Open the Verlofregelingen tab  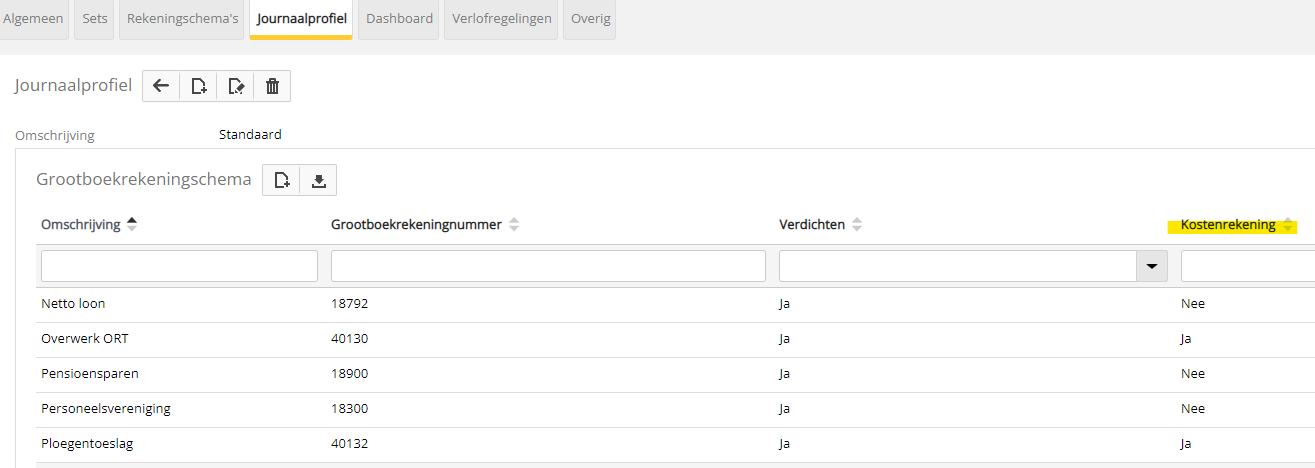(501, 19)
